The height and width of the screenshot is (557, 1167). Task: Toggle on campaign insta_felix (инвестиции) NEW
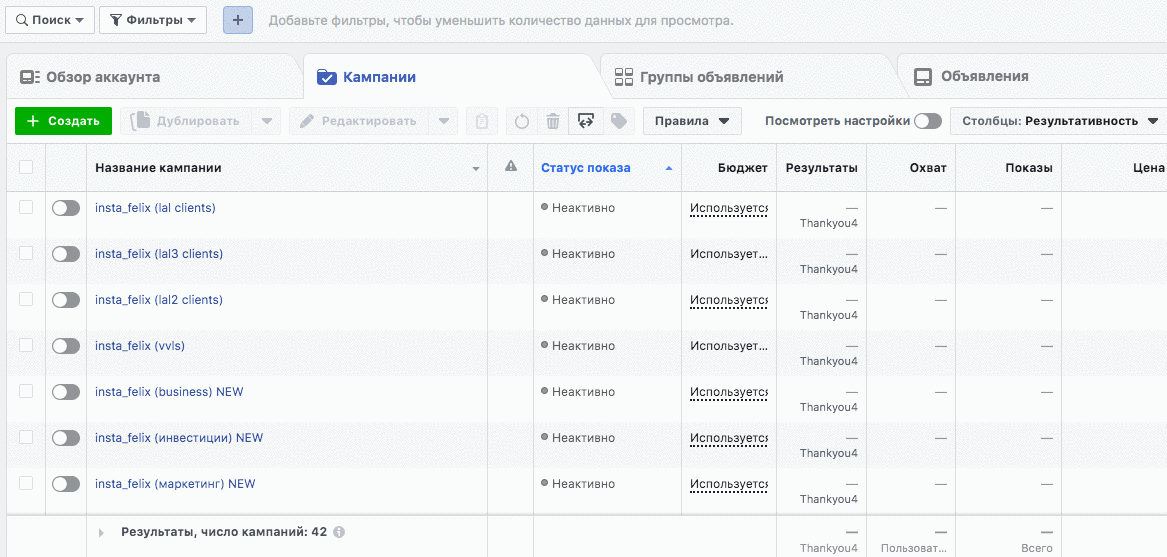pos(65,438)
